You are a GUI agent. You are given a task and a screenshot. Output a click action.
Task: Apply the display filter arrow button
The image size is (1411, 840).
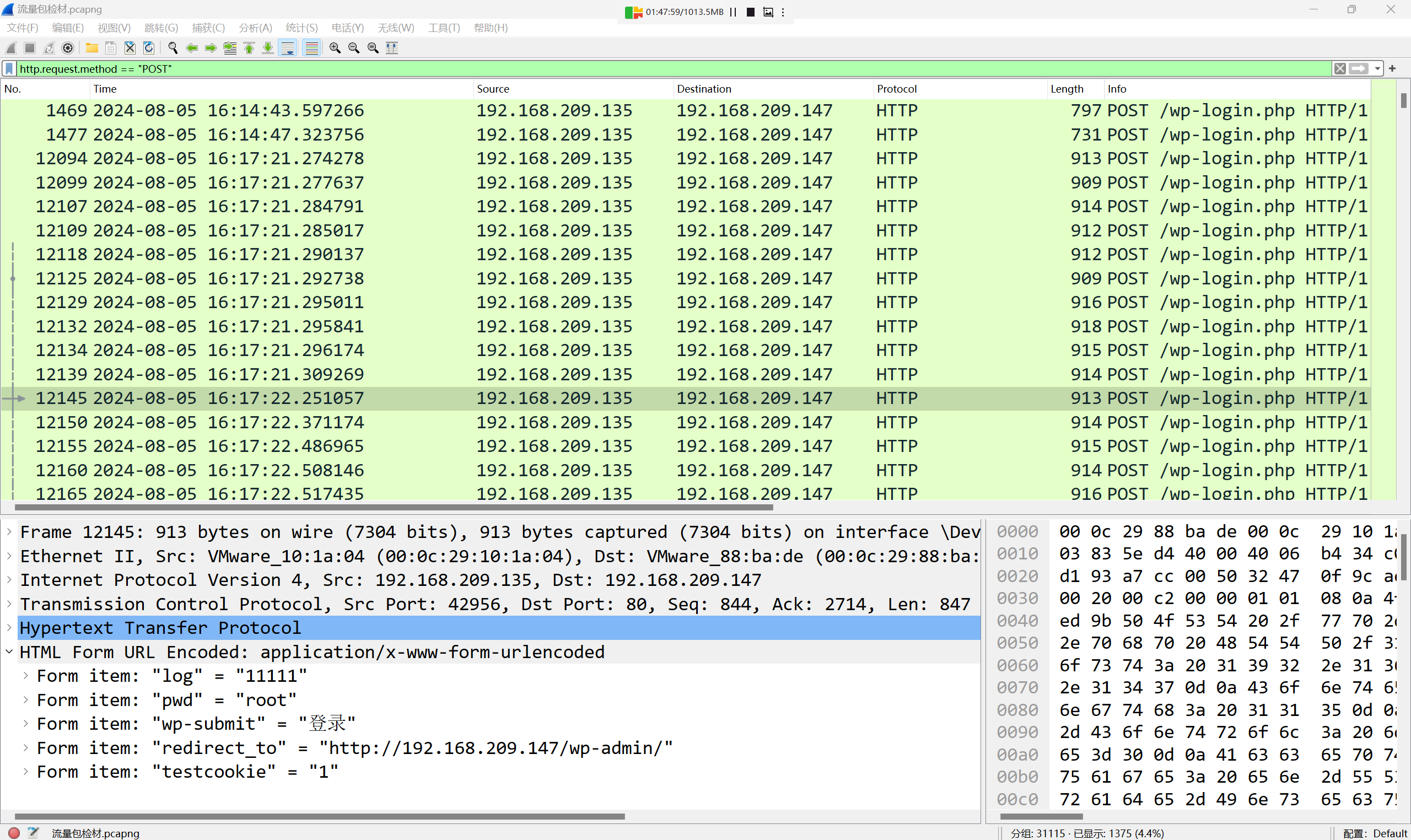[1359, 69]
